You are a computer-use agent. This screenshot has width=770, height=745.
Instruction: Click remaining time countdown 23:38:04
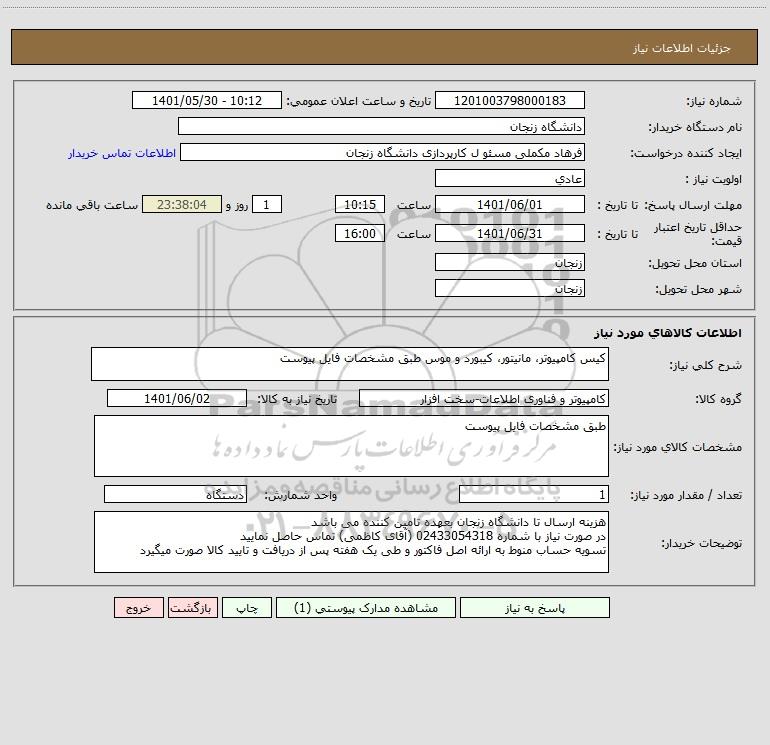182,204
